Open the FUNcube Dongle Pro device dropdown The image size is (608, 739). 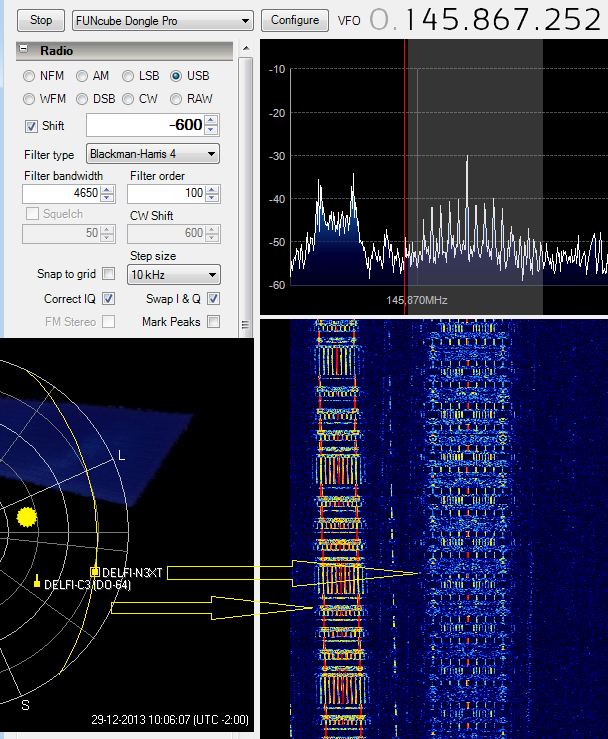[x=163, y=20]
